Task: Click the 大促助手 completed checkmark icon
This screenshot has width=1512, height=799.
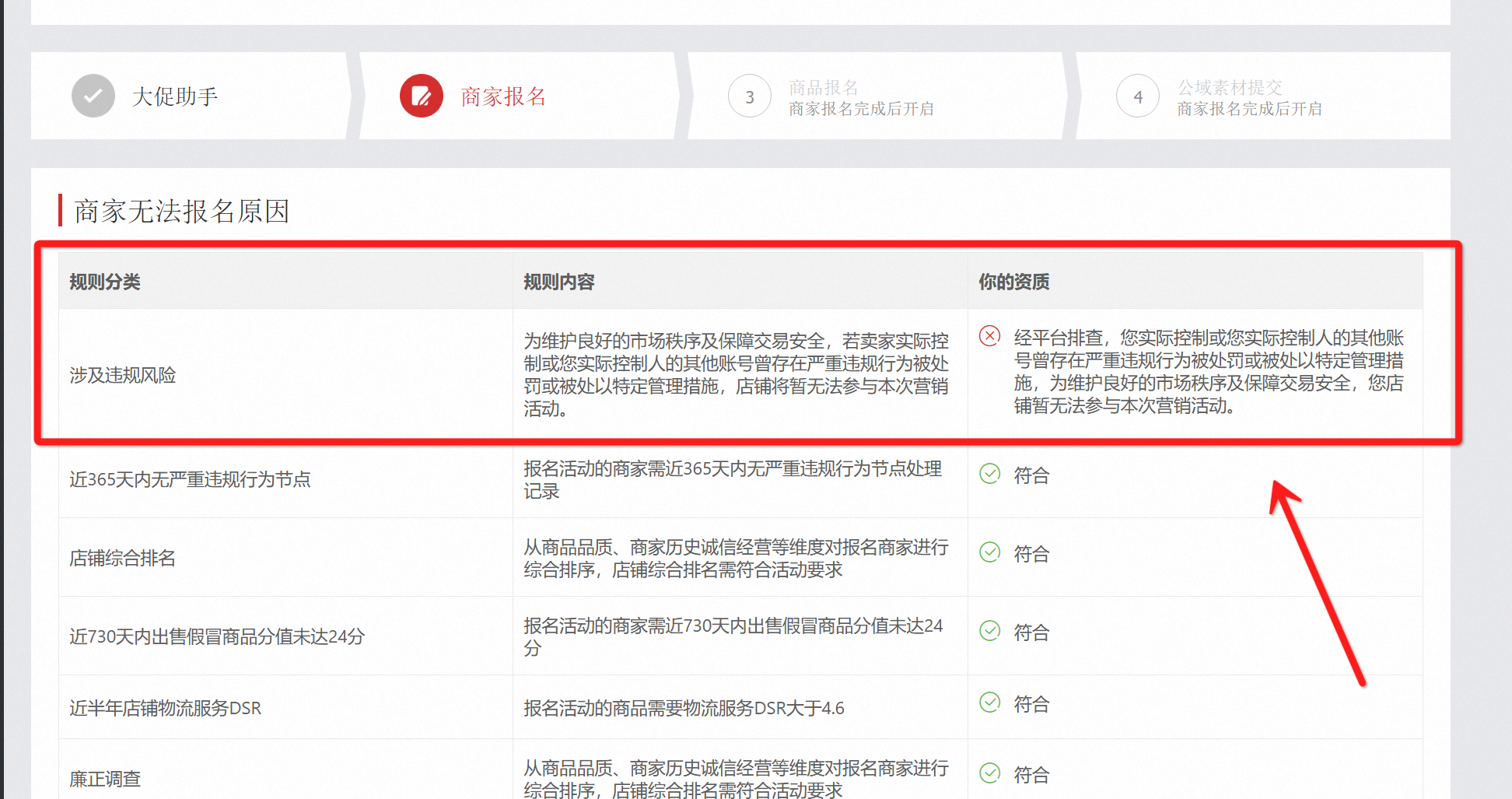Action: pyautogui.click(x=93, y=96)
